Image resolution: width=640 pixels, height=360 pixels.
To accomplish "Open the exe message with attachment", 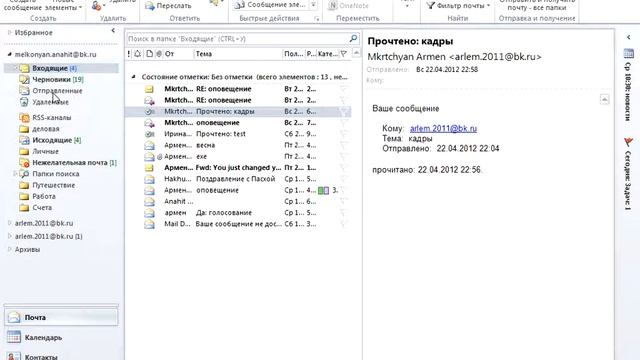I will [238, 156].
